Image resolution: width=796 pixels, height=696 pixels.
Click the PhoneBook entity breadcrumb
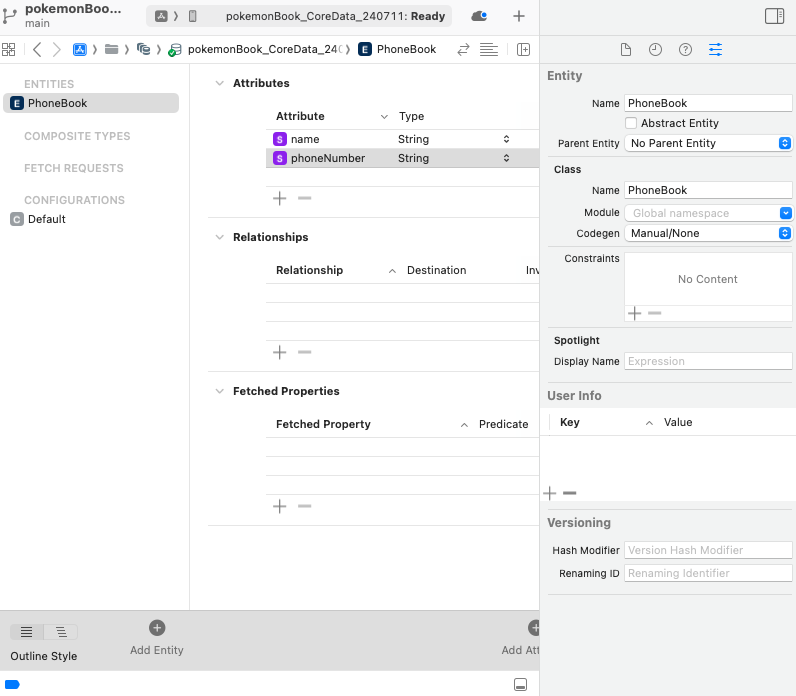(x=397, y=49)
